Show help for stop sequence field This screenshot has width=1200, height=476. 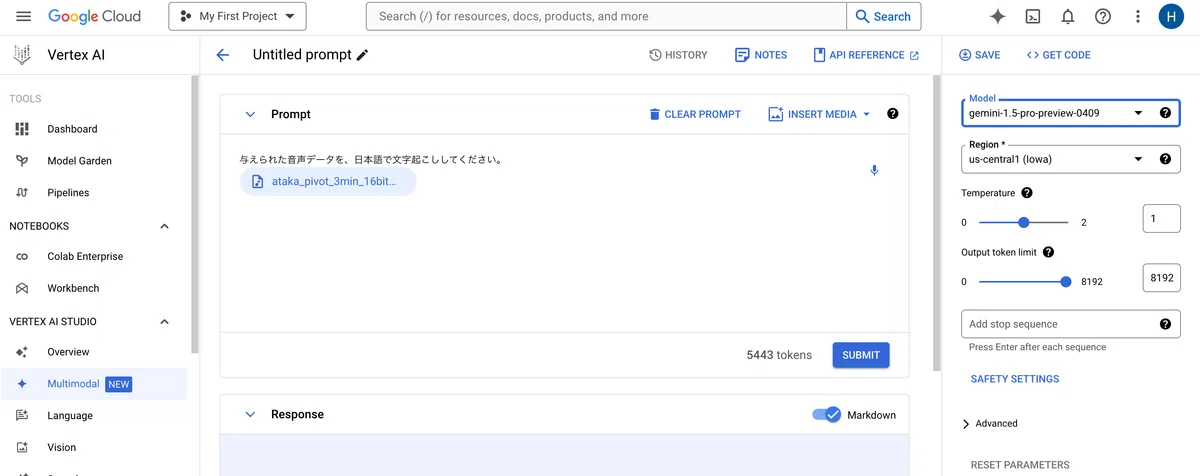1165,324
